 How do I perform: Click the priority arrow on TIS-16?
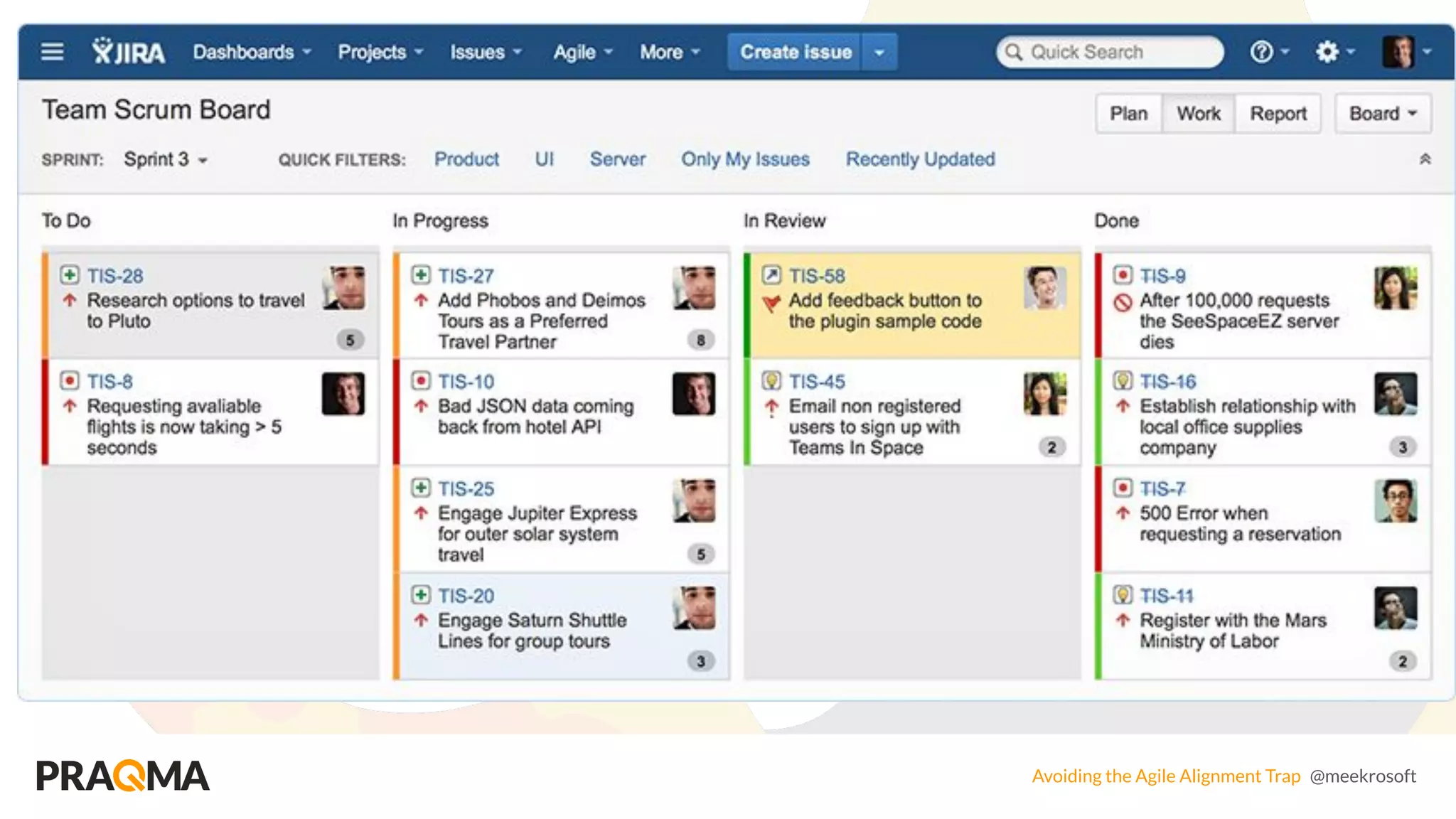pyautogui.click(x=1123, y=406)
